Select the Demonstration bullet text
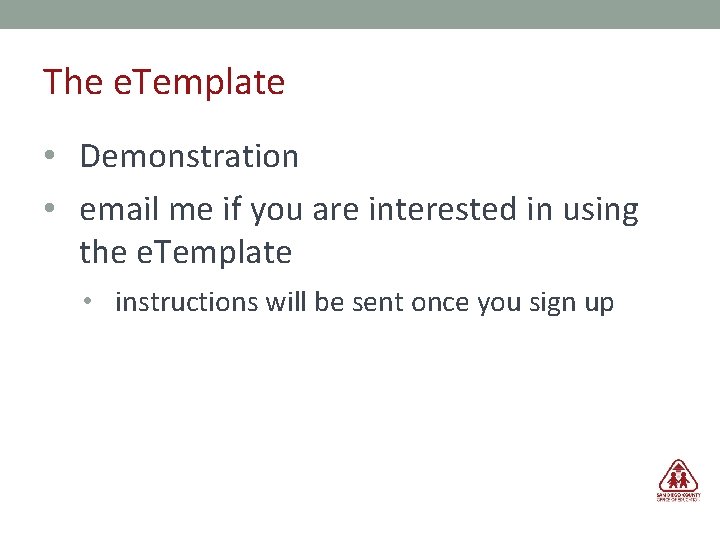Image resolution: width=720 pixels, height=540 pixels. point(189,156)
